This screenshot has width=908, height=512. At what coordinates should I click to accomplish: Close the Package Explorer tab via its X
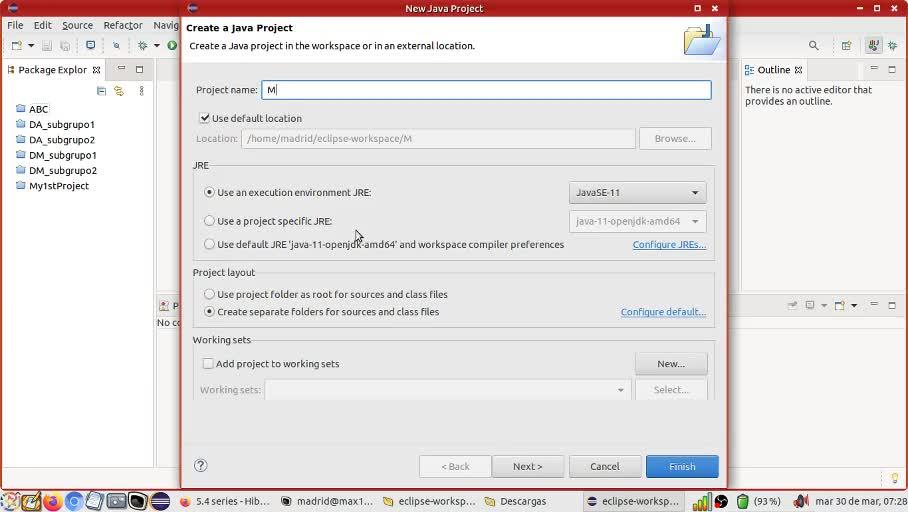click(x=97, y=70)
